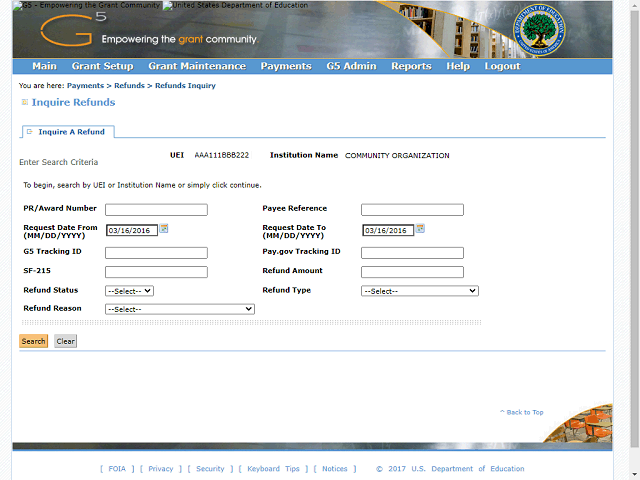Image resolution: width=640 pixels, height=480 pixels.
Task: Expand the Refund Reason dropdown
Action: pyautogui.click(x=180, y=310)
